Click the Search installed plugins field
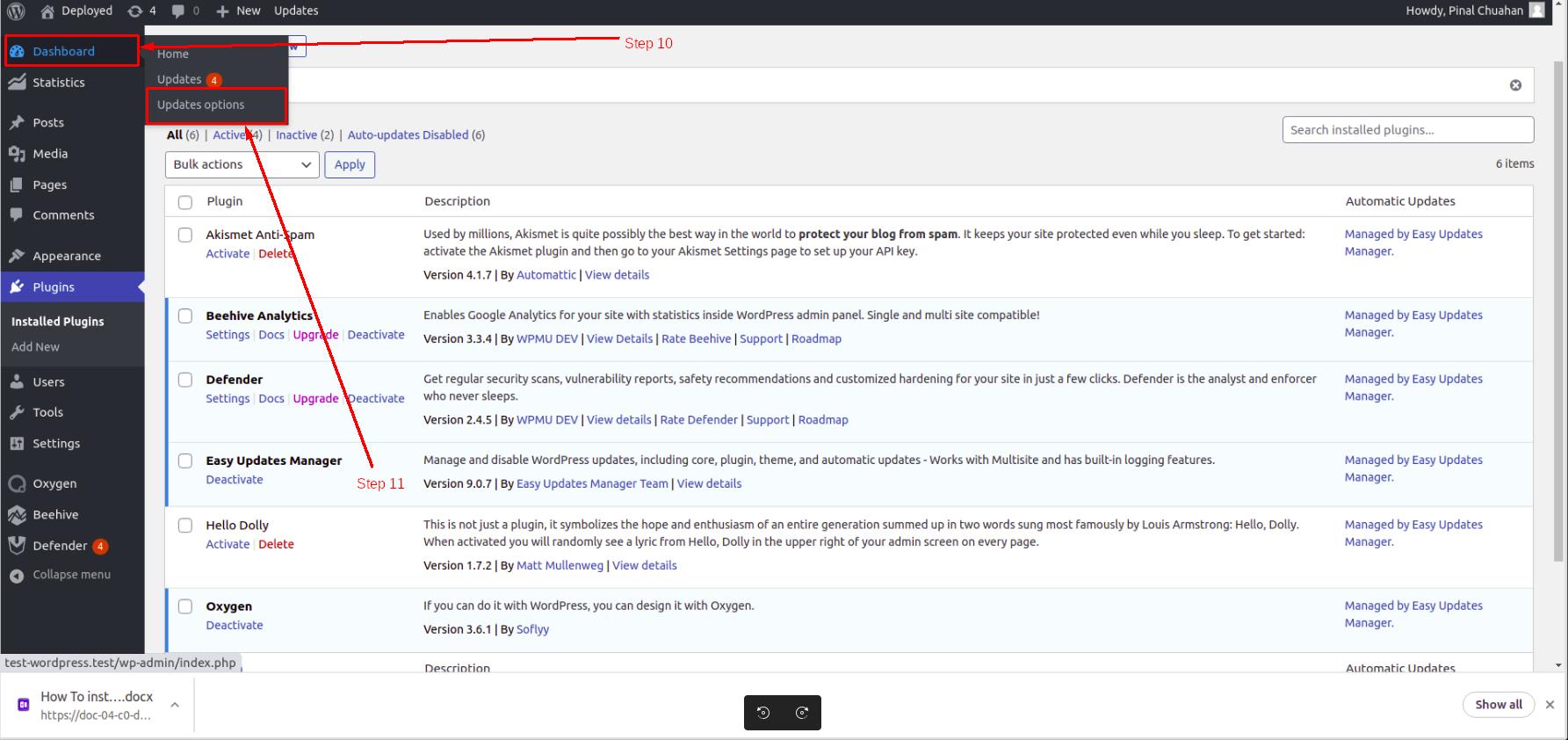The image size is (1568, 740). click(x=1408, y=130)
